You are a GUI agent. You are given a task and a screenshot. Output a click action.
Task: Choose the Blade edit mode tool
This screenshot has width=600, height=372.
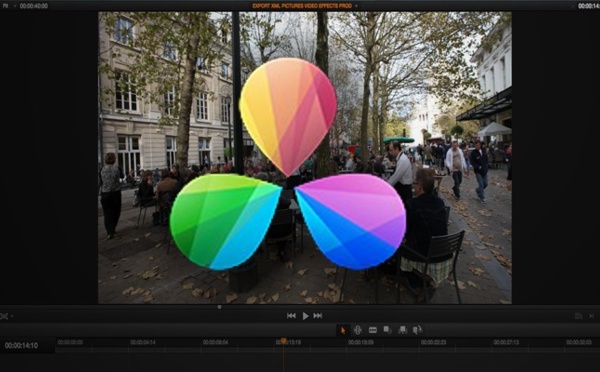click(x=373, y=330)
